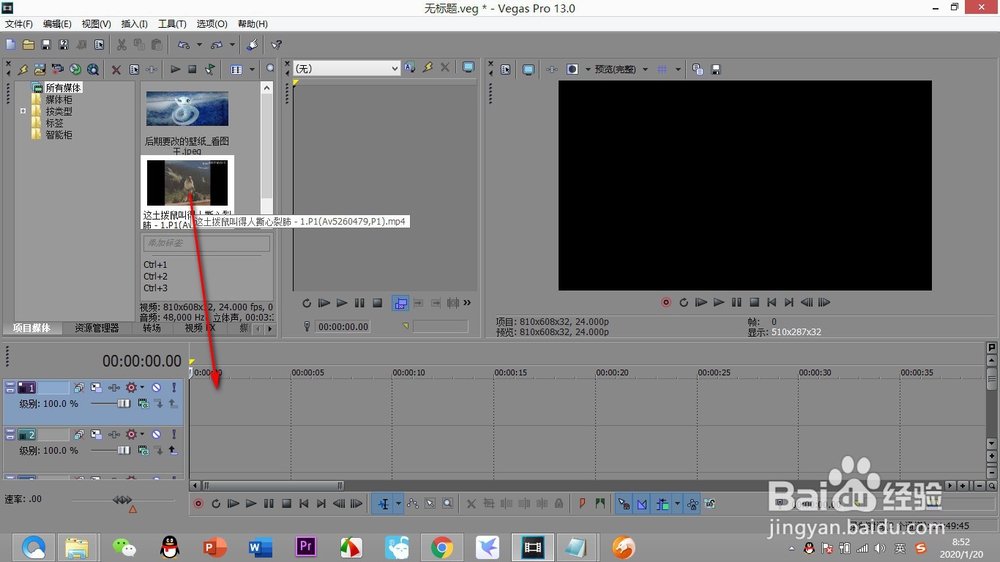Open the Project Media views dropdown arrow
1000x562 pixels.
(x=252, y=69)
